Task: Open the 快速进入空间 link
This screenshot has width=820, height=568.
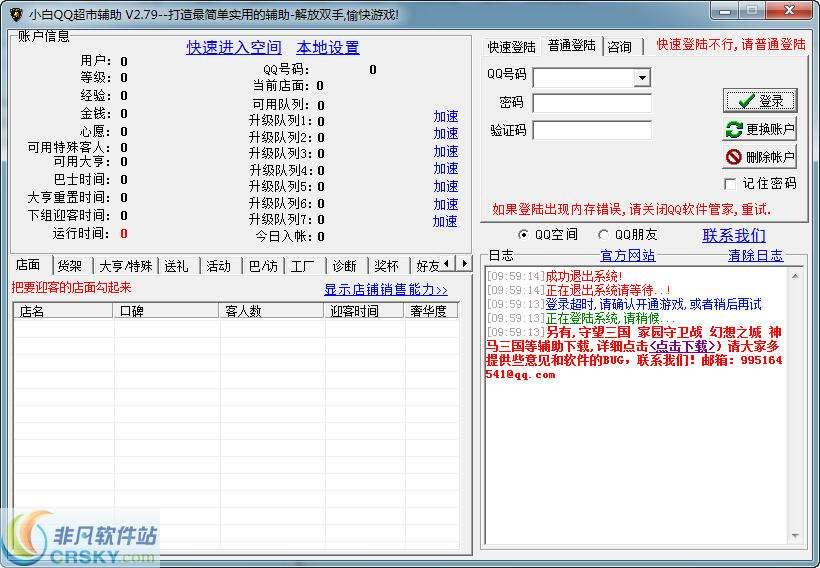Action: click(234, 48)
